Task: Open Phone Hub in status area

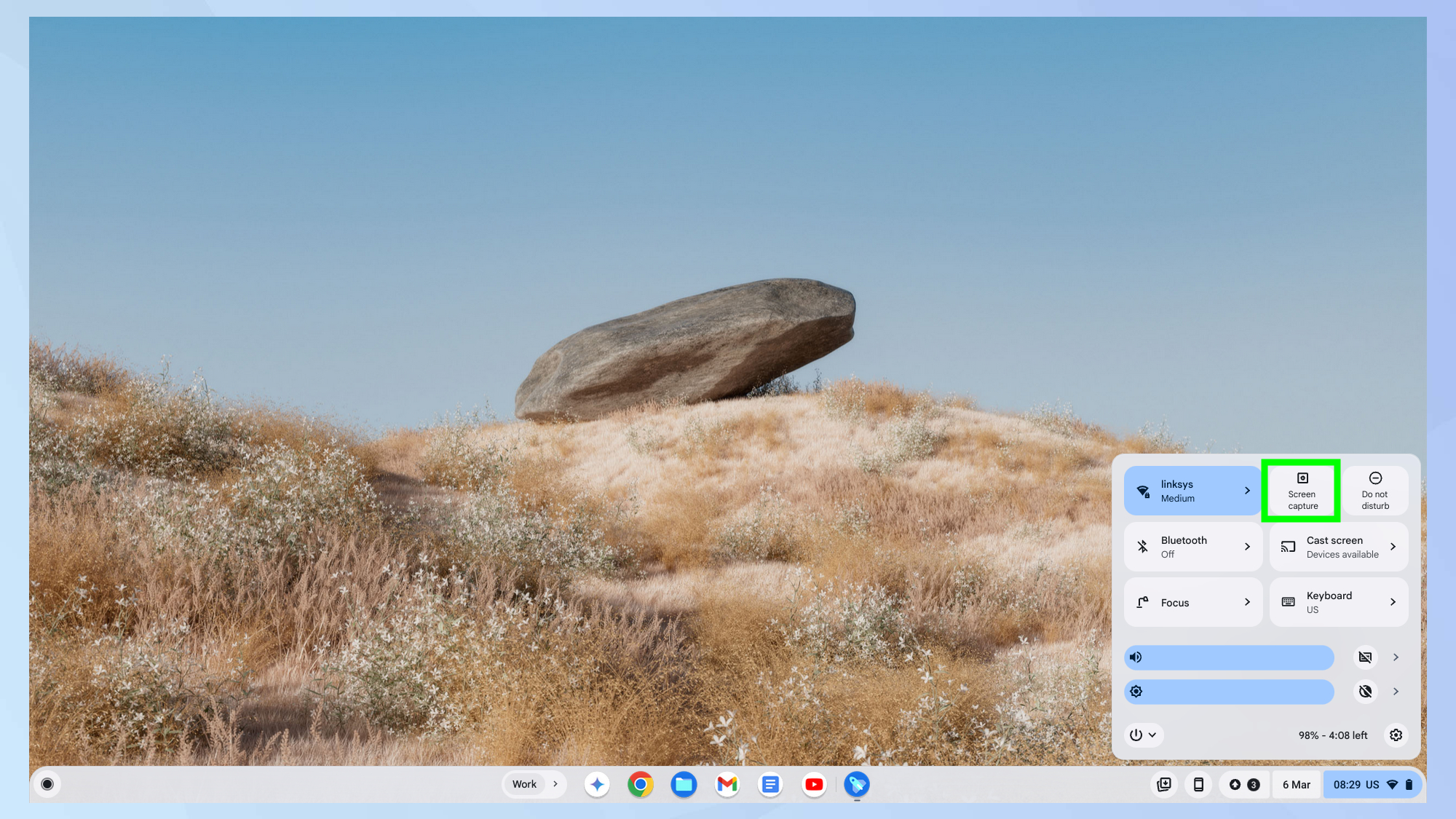Action: point(1198,784)
